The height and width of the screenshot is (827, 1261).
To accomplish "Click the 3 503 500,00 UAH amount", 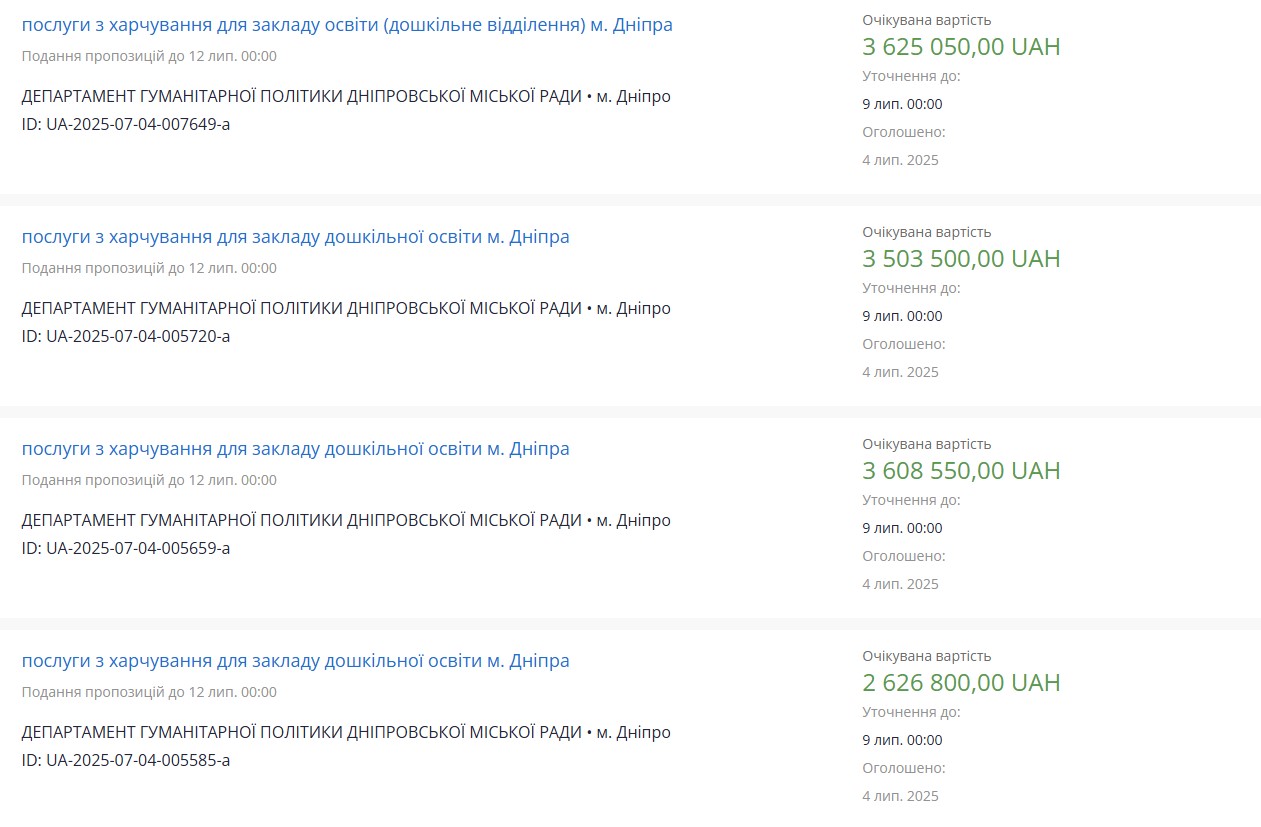I will tap(960, 259).
